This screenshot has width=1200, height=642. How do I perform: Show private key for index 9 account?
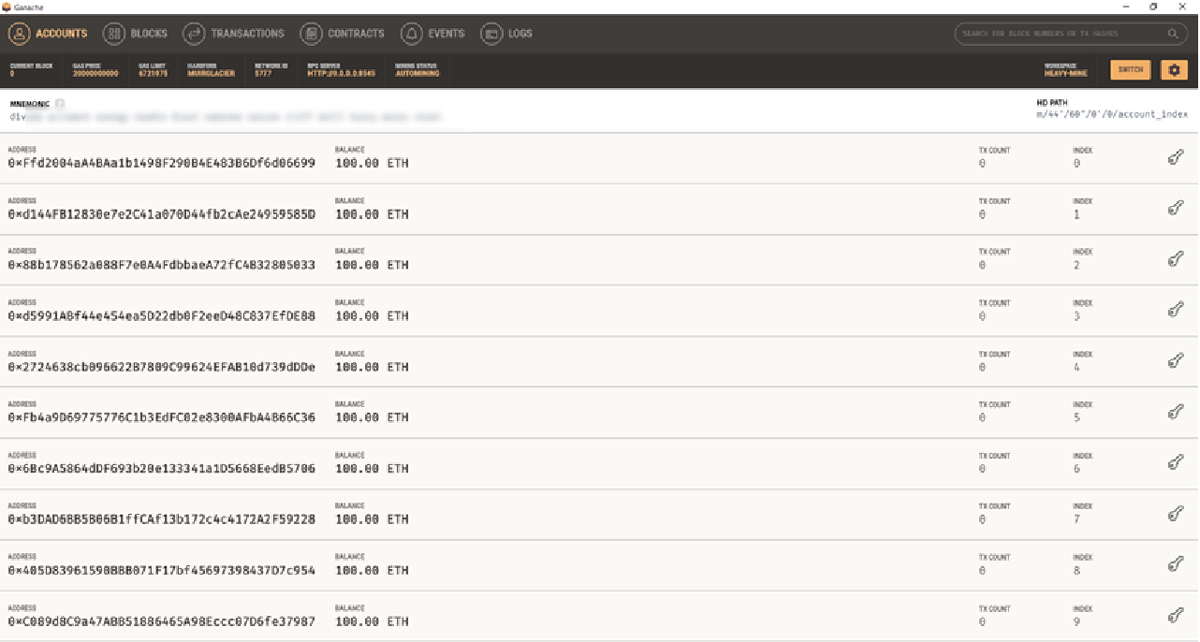(1176, 615)
